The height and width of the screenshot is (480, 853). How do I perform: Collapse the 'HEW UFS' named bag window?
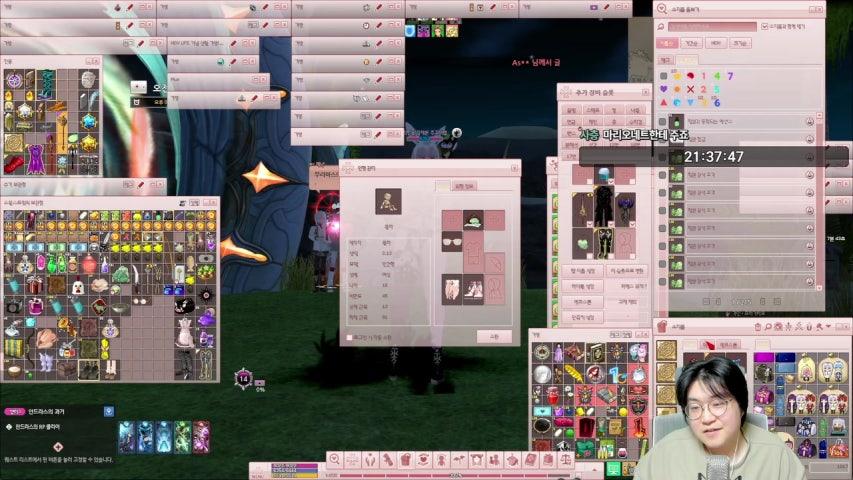point(245,44)
